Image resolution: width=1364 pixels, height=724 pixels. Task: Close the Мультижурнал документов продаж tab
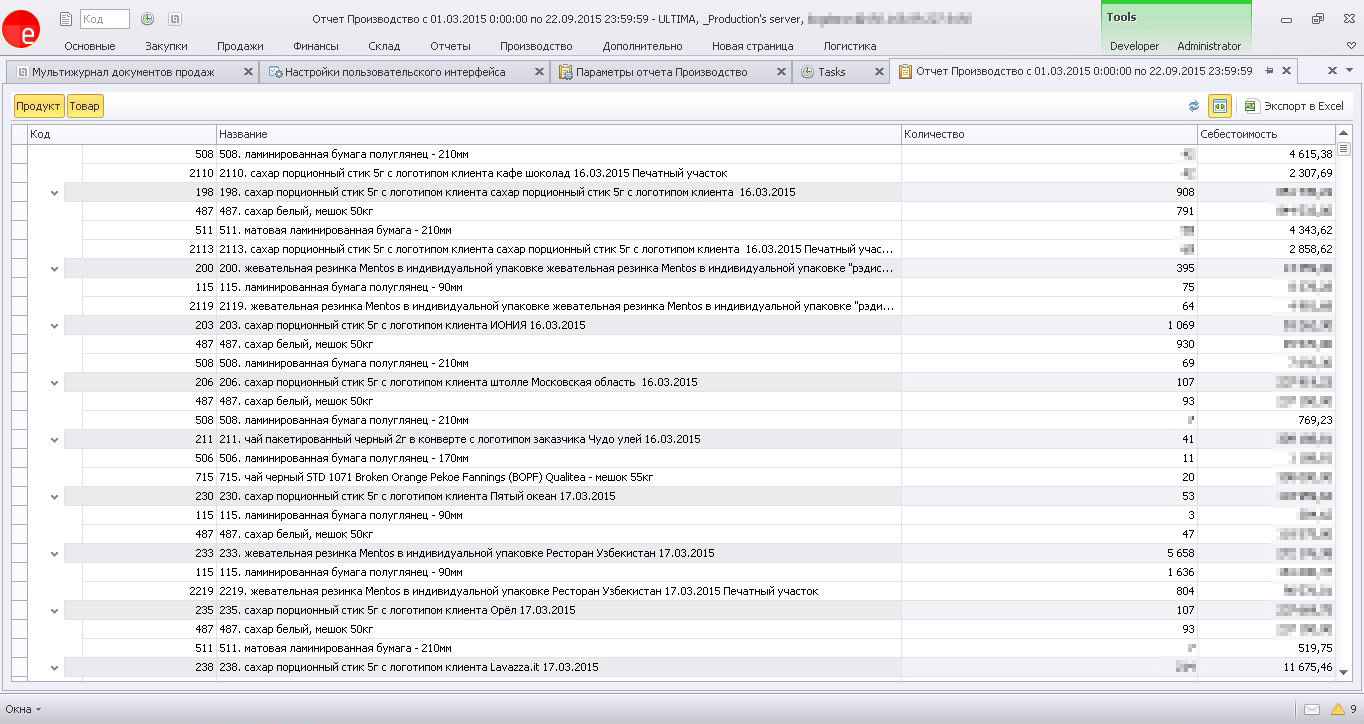tap(249, 72)
